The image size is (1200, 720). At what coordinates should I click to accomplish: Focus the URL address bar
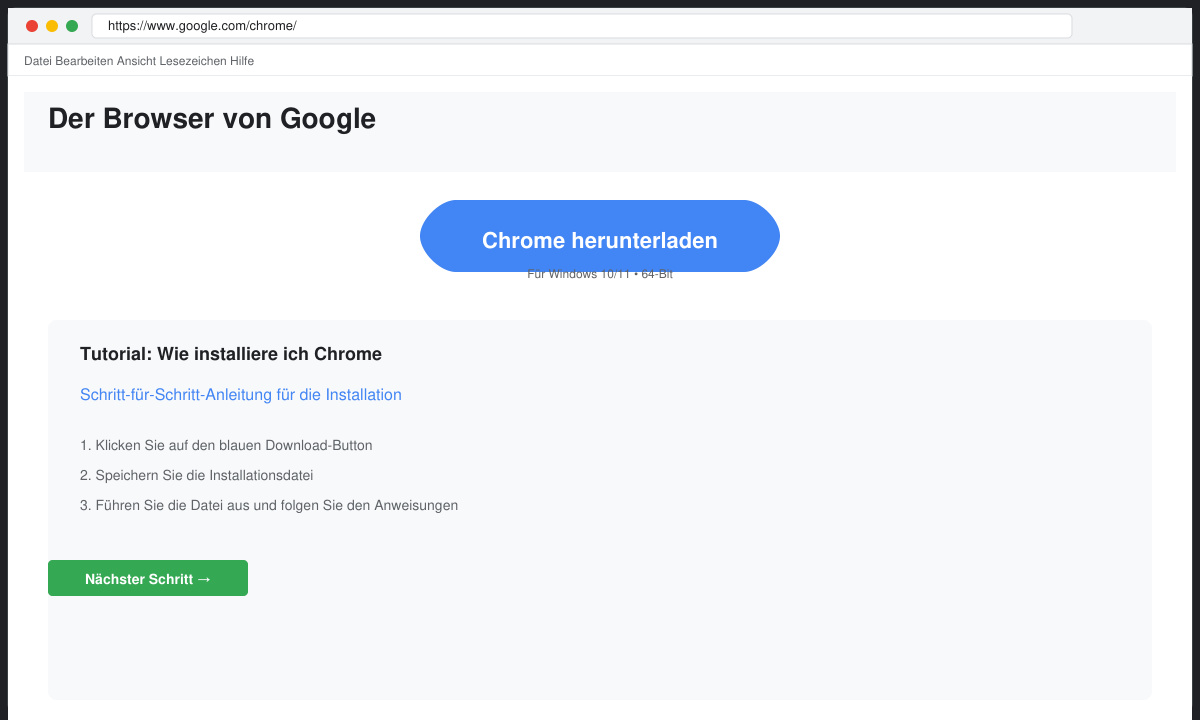[x=582, y=26]
